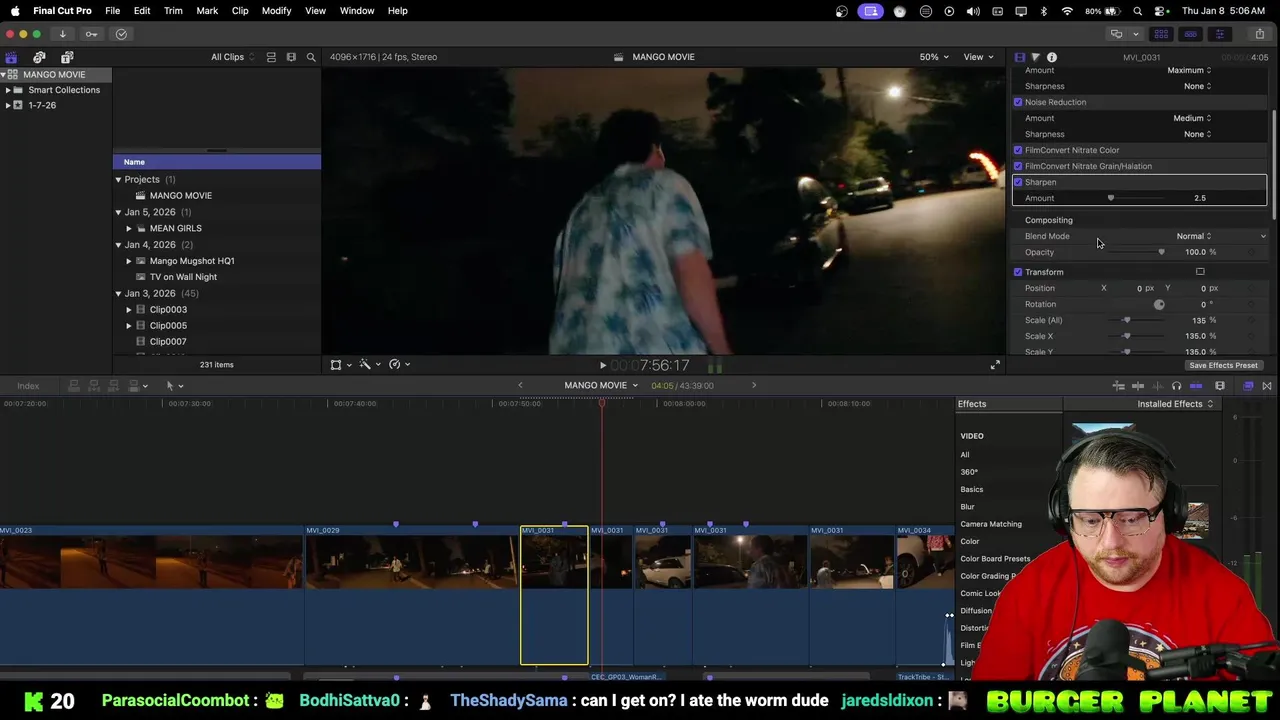Expand the Smart Collections folder
Viewport: 1280px width, 720px height.
pyautogui.click(x=8, y=90)
